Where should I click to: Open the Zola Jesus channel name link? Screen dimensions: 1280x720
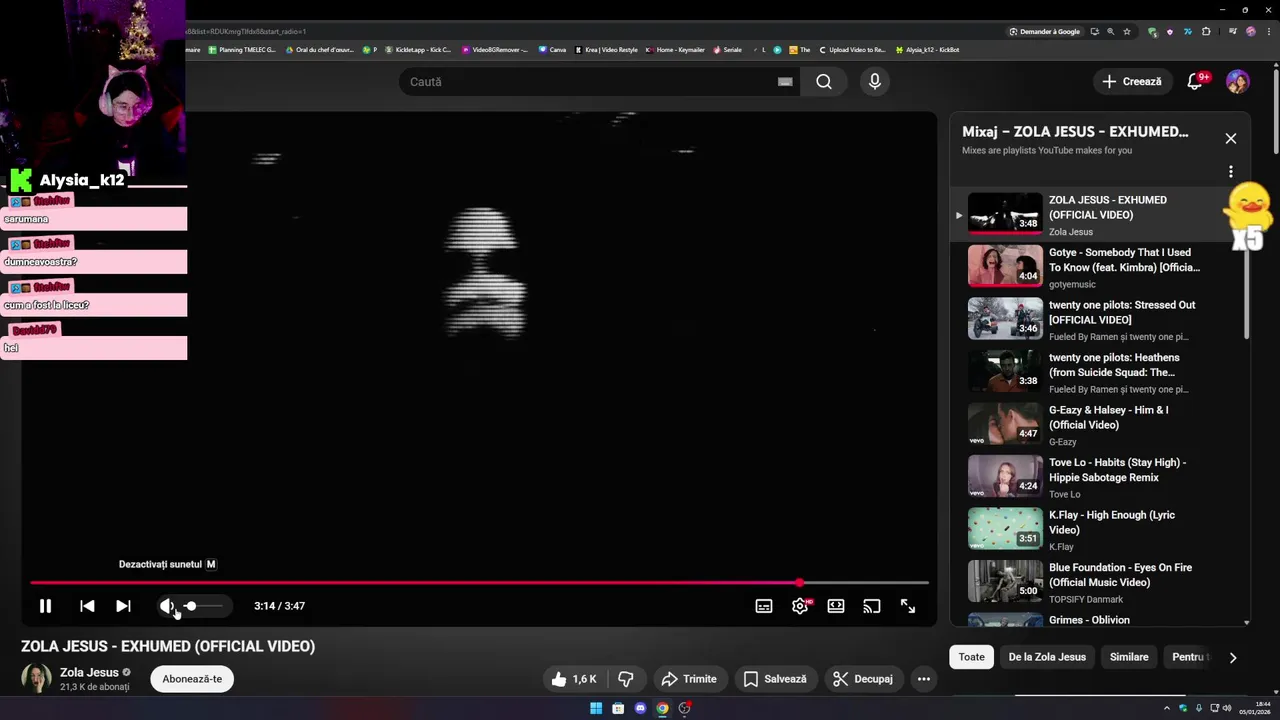tap(89, 673)
